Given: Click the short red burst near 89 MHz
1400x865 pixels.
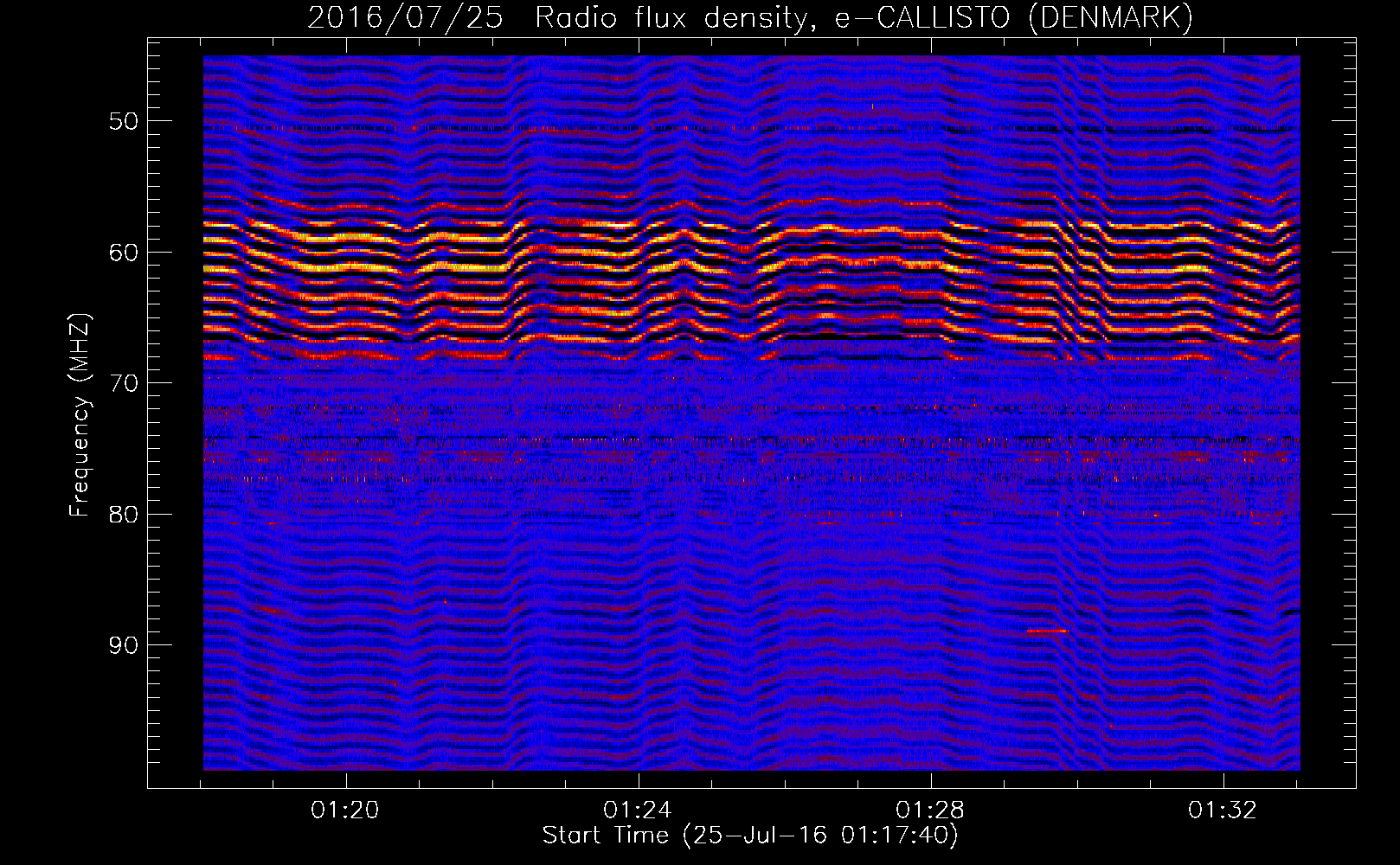Looking at the screenshot, I should pyautogui.click(x=1048, y=631).
